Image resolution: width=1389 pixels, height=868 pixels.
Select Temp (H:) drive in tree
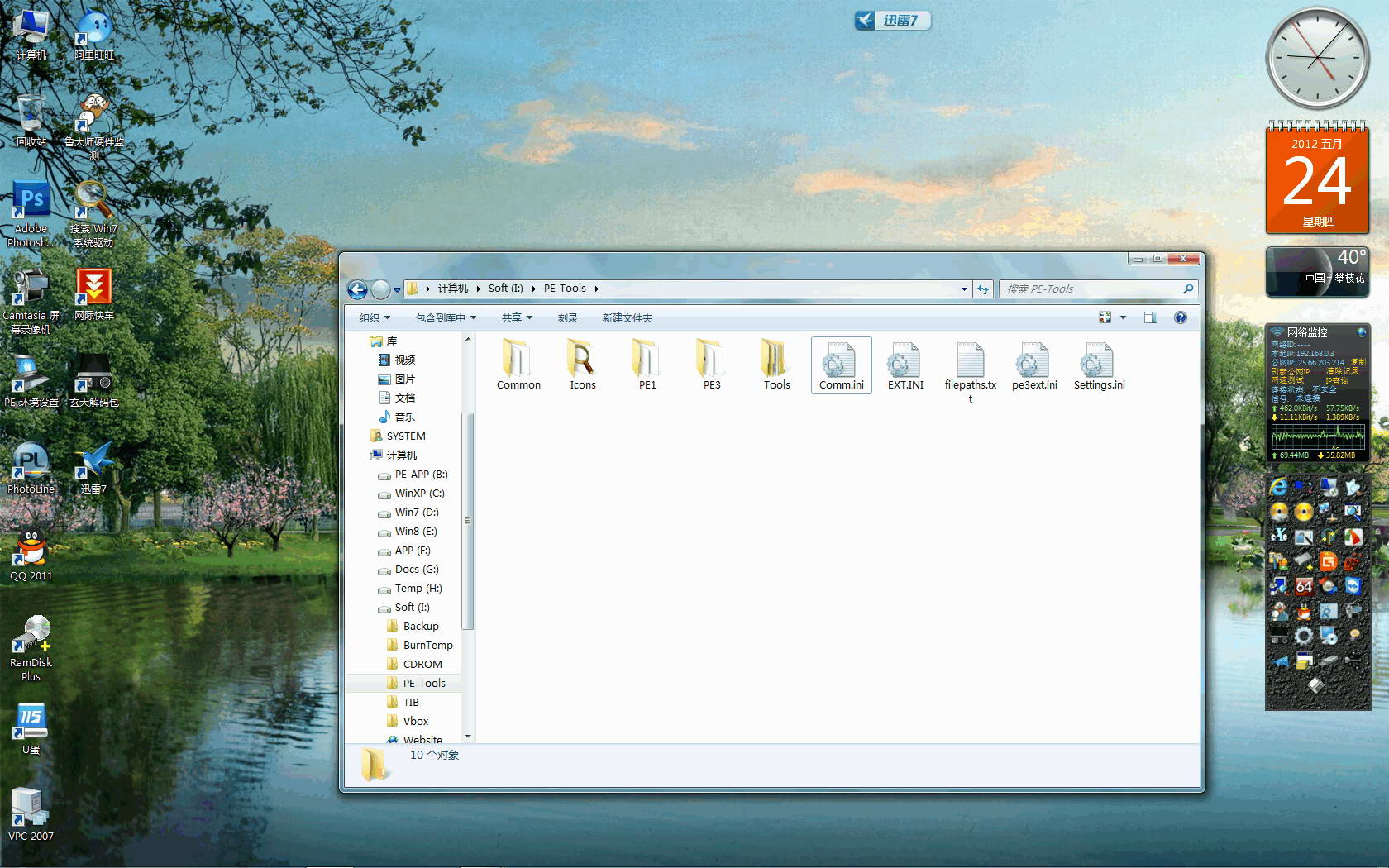(410, 588)
